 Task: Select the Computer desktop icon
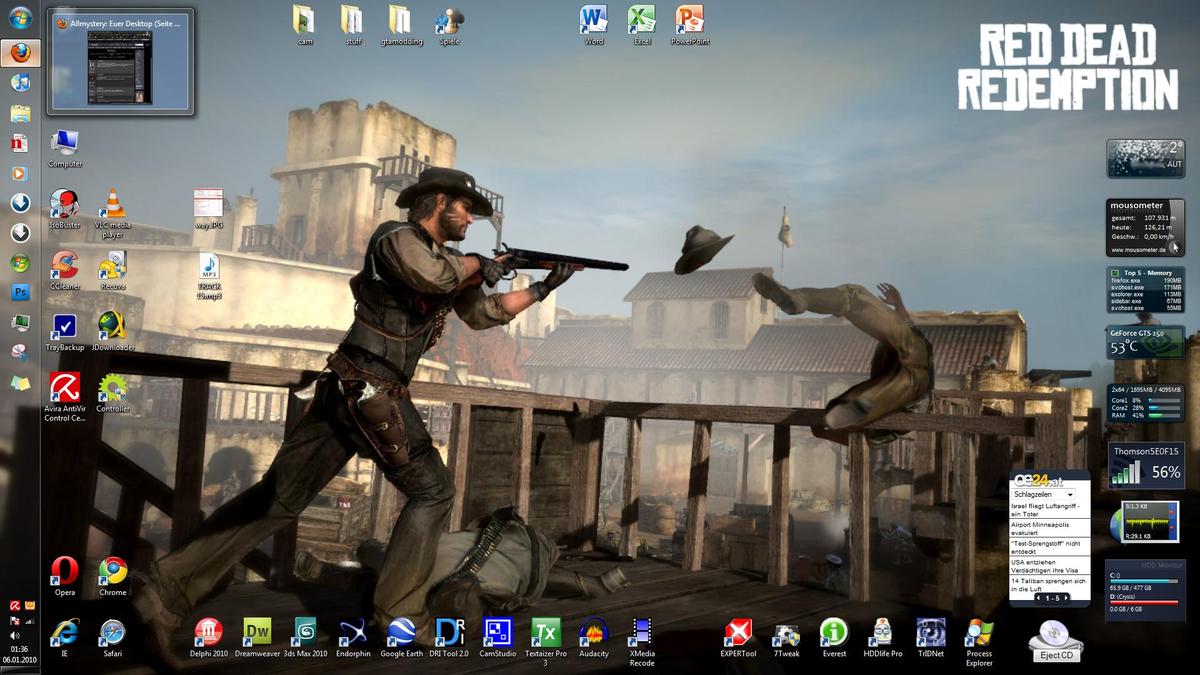65,148
